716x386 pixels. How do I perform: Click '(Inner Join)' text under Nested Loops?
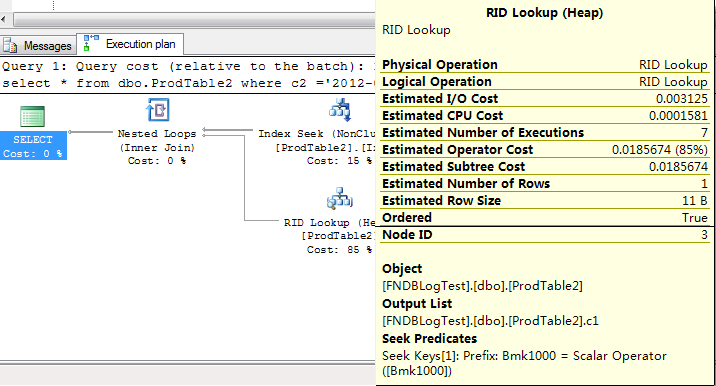click(x=157, y=148)
